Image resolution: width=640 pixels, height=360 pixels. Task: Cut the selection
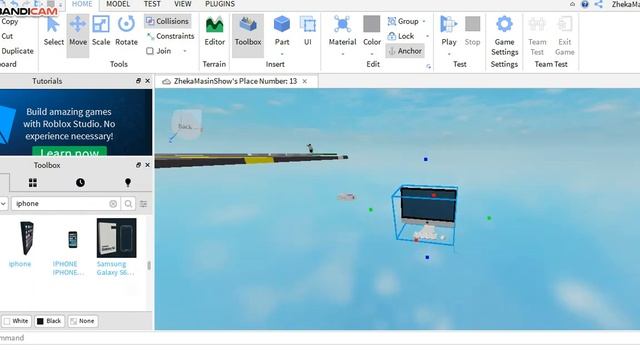7,36
